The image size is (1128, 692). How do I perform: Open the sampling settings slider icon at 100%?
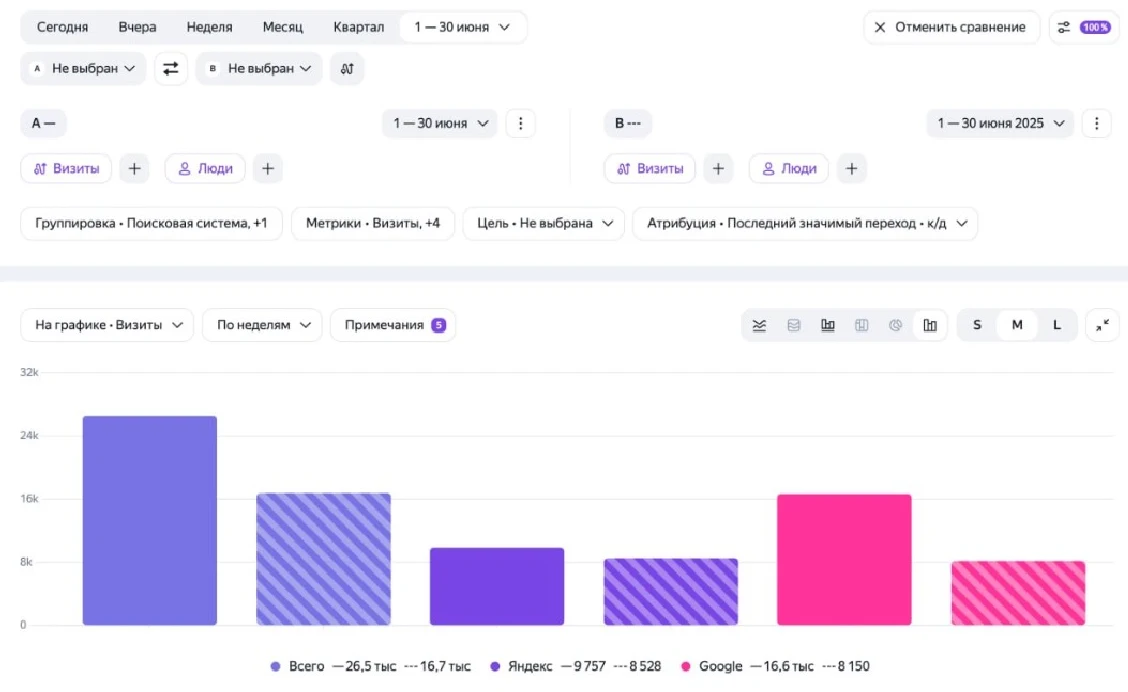coord(1063,27)
